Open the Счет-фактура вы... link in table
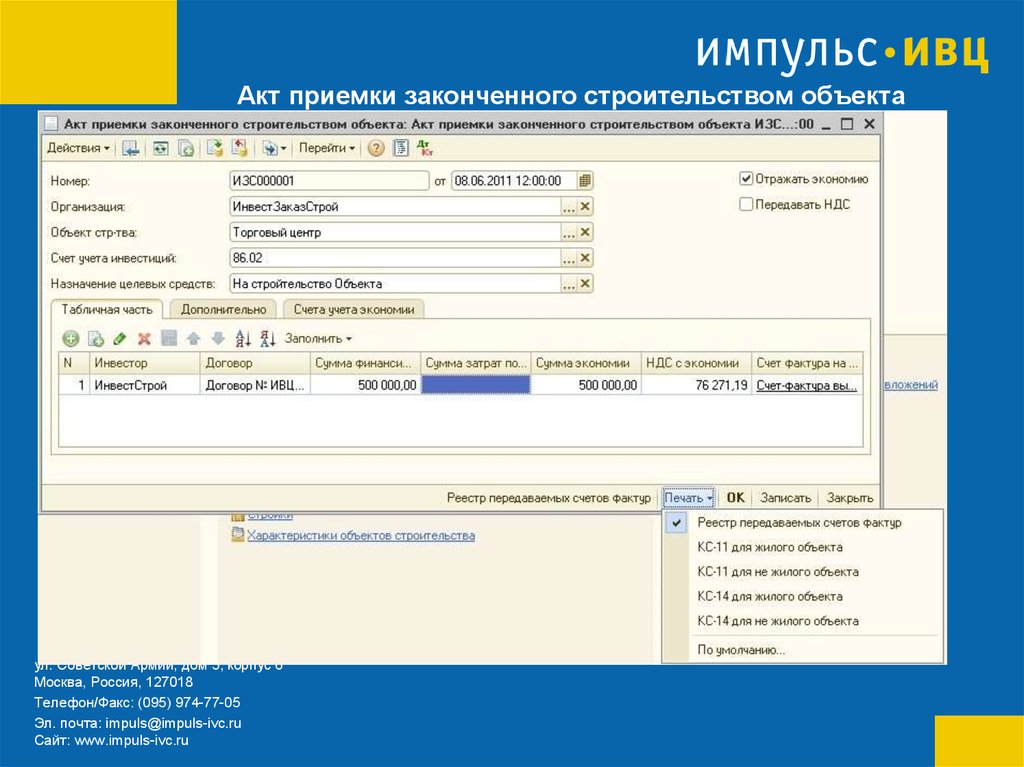Image resolution: width=1024 pixels, height=767 pixels. [x=807, y=385]
